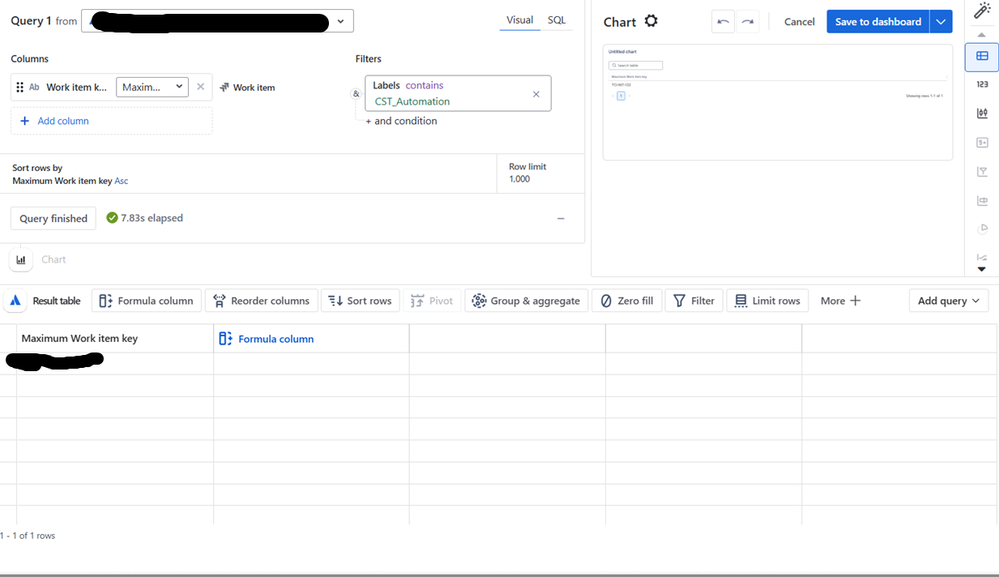Open the Maximum aggregation dropdown

[x=152, y=87]
